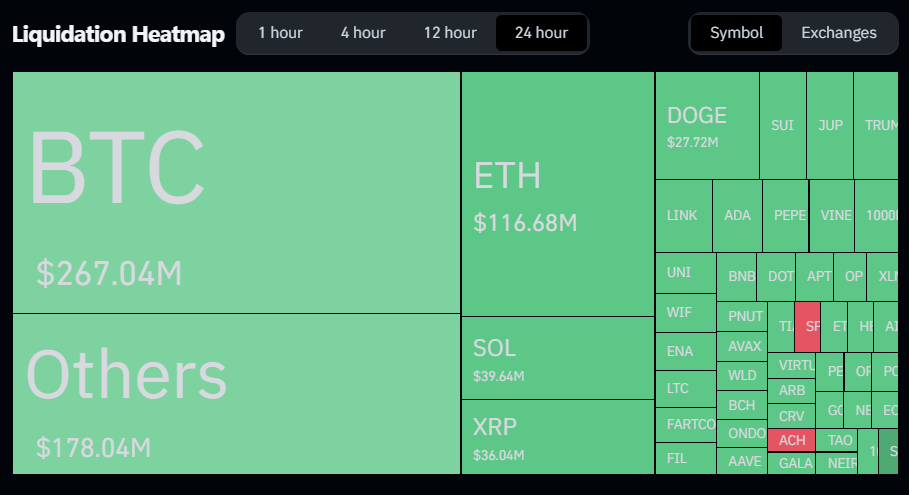Click the SOL $39.64M tile
The image size is (909, 495).
(x=558, y=358)
